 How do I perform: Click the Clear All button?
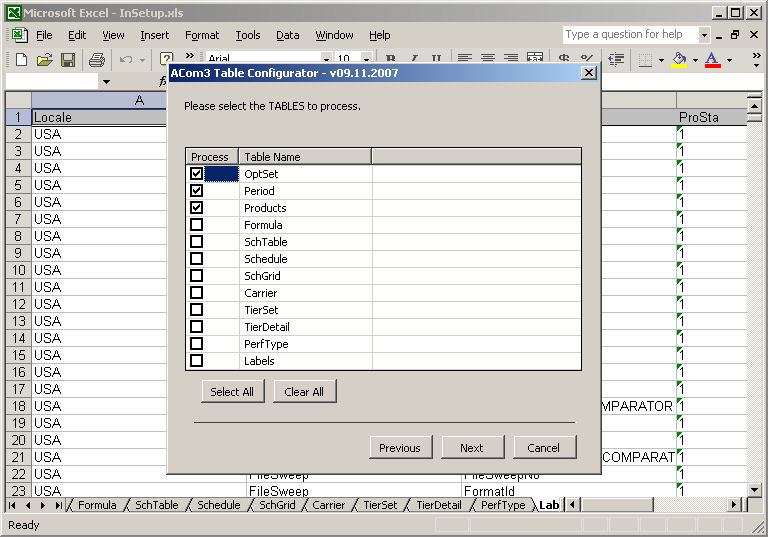tap(304, 391)
